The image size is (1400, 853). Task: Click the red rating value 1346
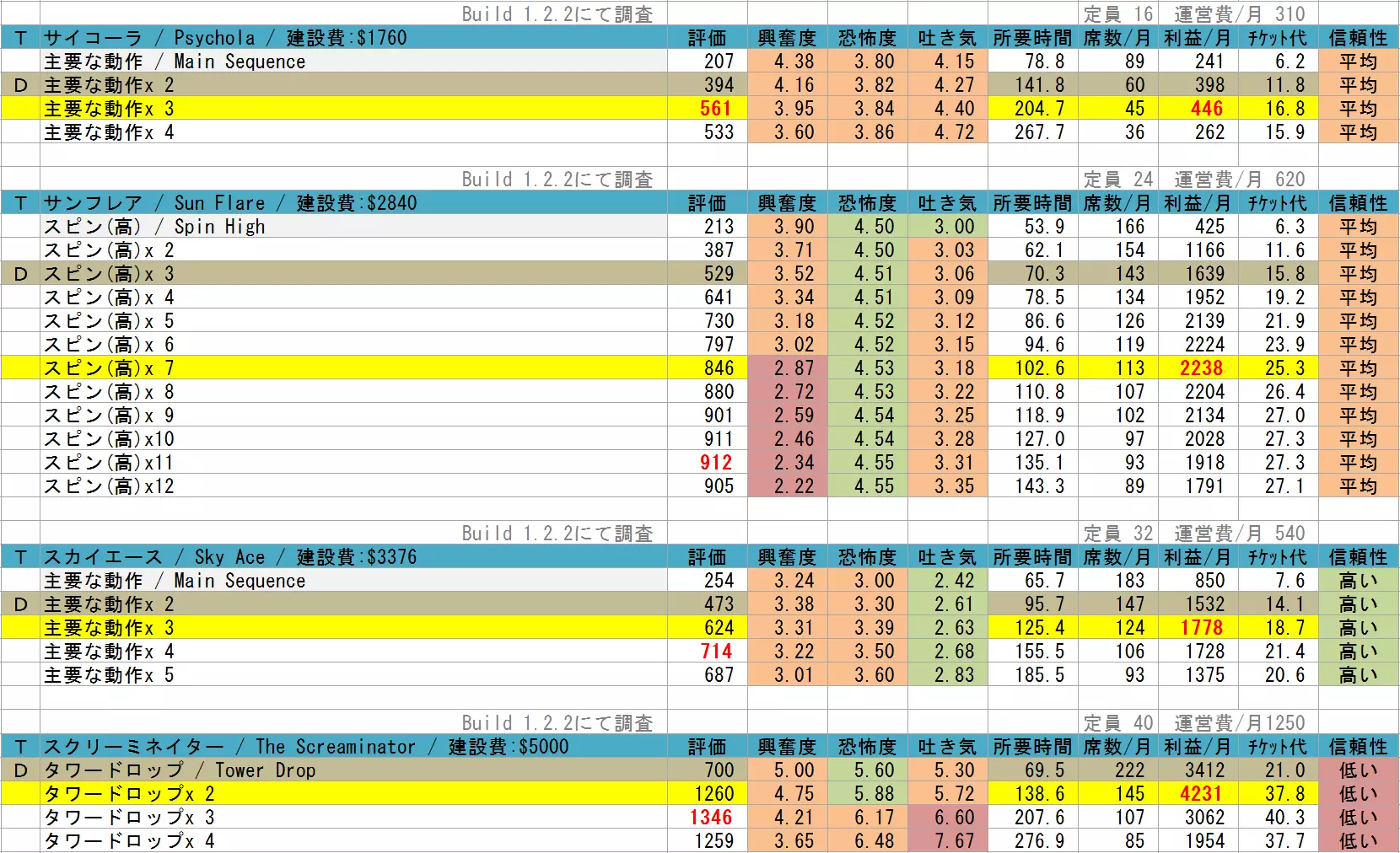711,818
